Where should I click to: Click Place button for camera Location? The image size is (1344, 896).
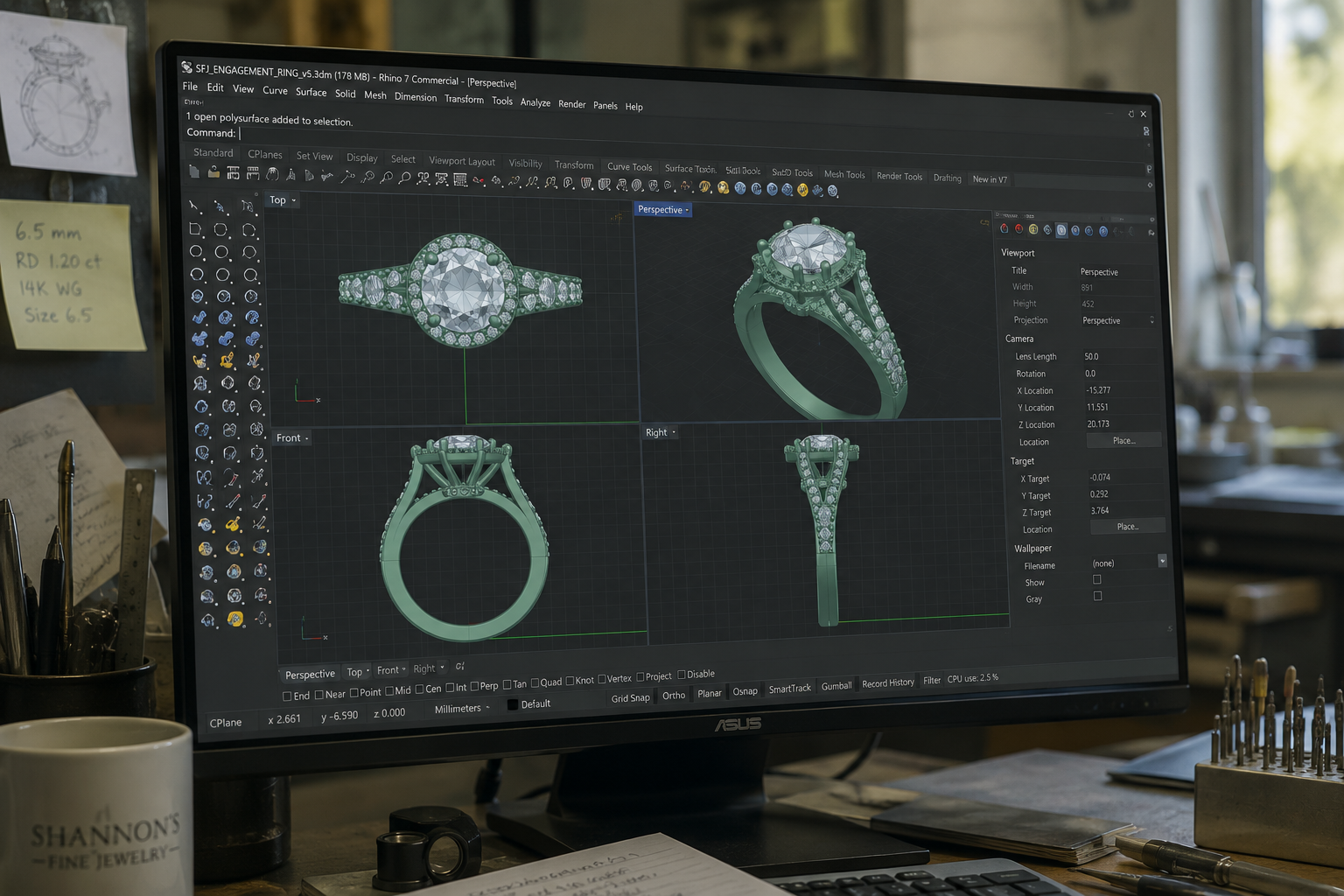(x=1124, y=440)
